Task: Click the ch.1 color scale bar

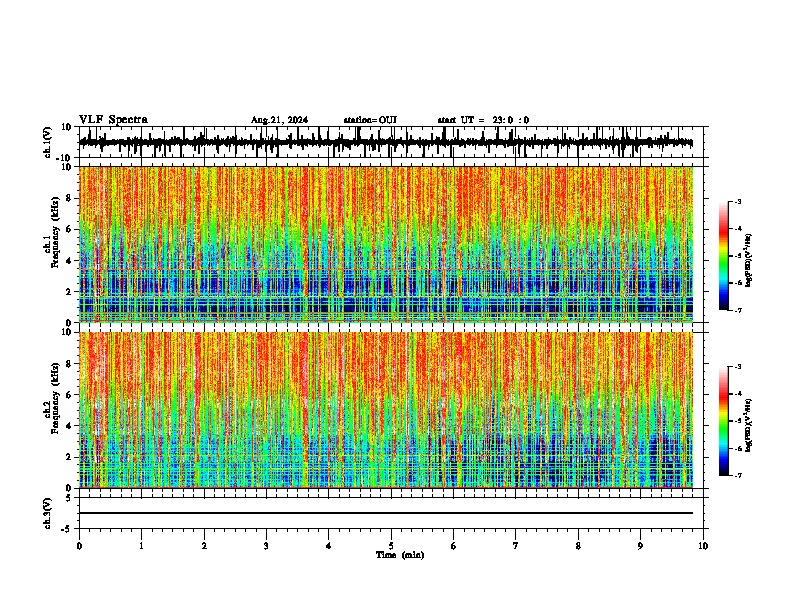Action: click(x=723, y=256)
